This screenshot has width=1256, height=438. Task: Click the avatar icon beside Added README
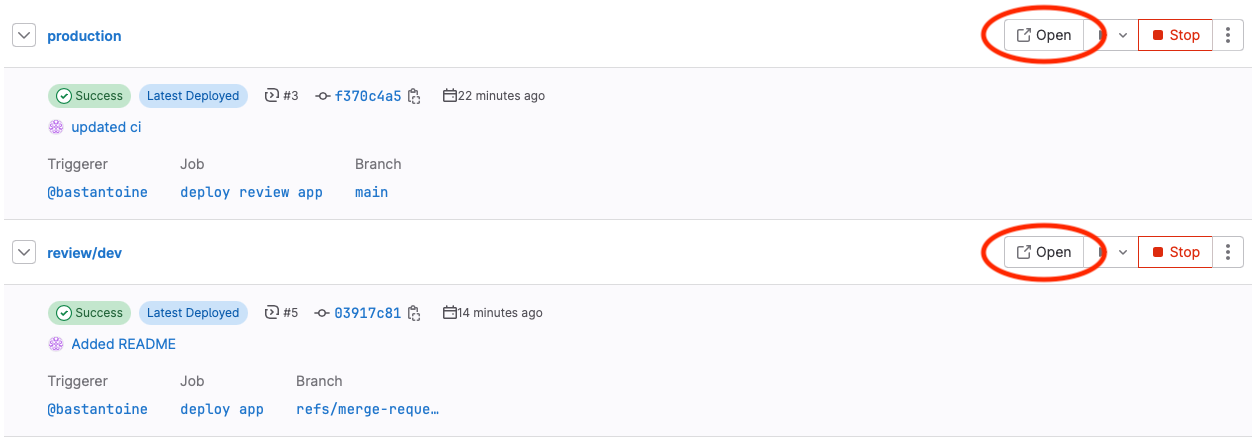(56, 344)
